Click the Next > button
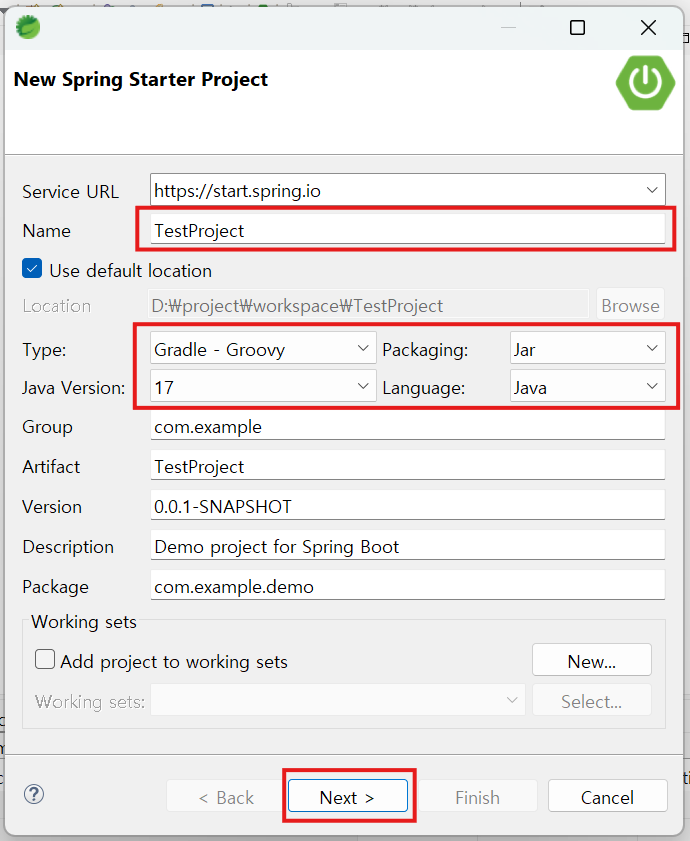Image resolution: width=690 pixels, height=841 pixels. tap(348, 796)
